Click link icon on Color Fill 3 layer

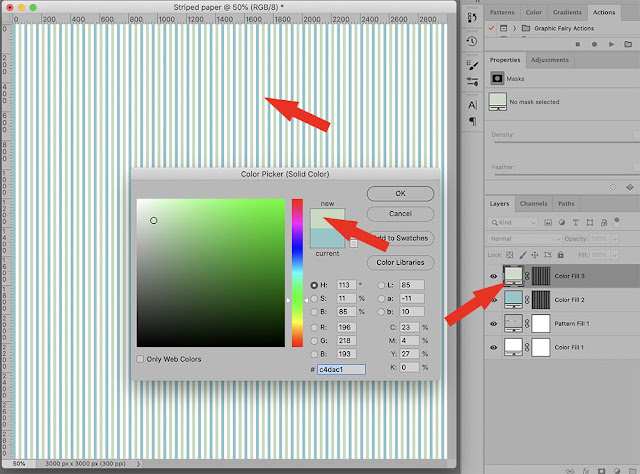(527, 276)
